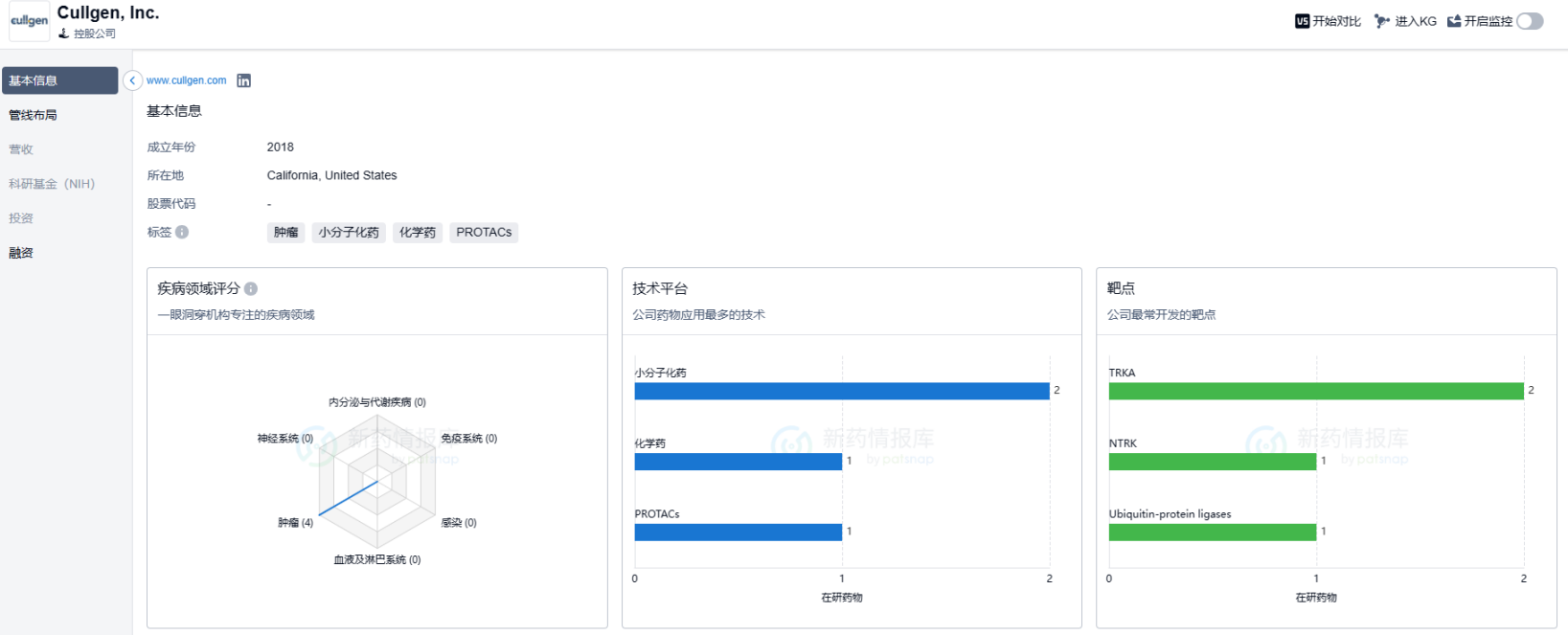Click the 肿瘤 (4) radar chart label
Viewport: 1568px width, 635px height.
coord(295,523)
